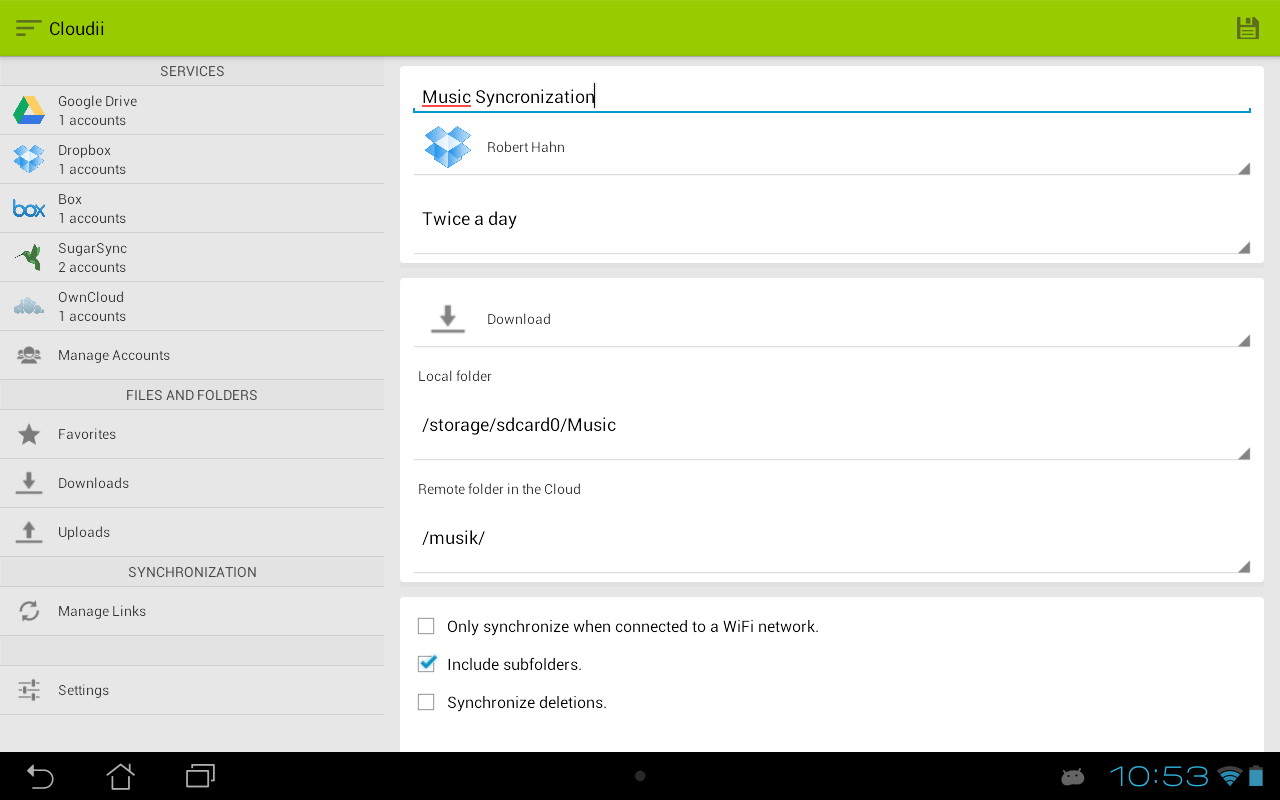Click the 'Include subfolders.' label text
This screenshot has height=800, width=1280.
click(x=514, y=665)
